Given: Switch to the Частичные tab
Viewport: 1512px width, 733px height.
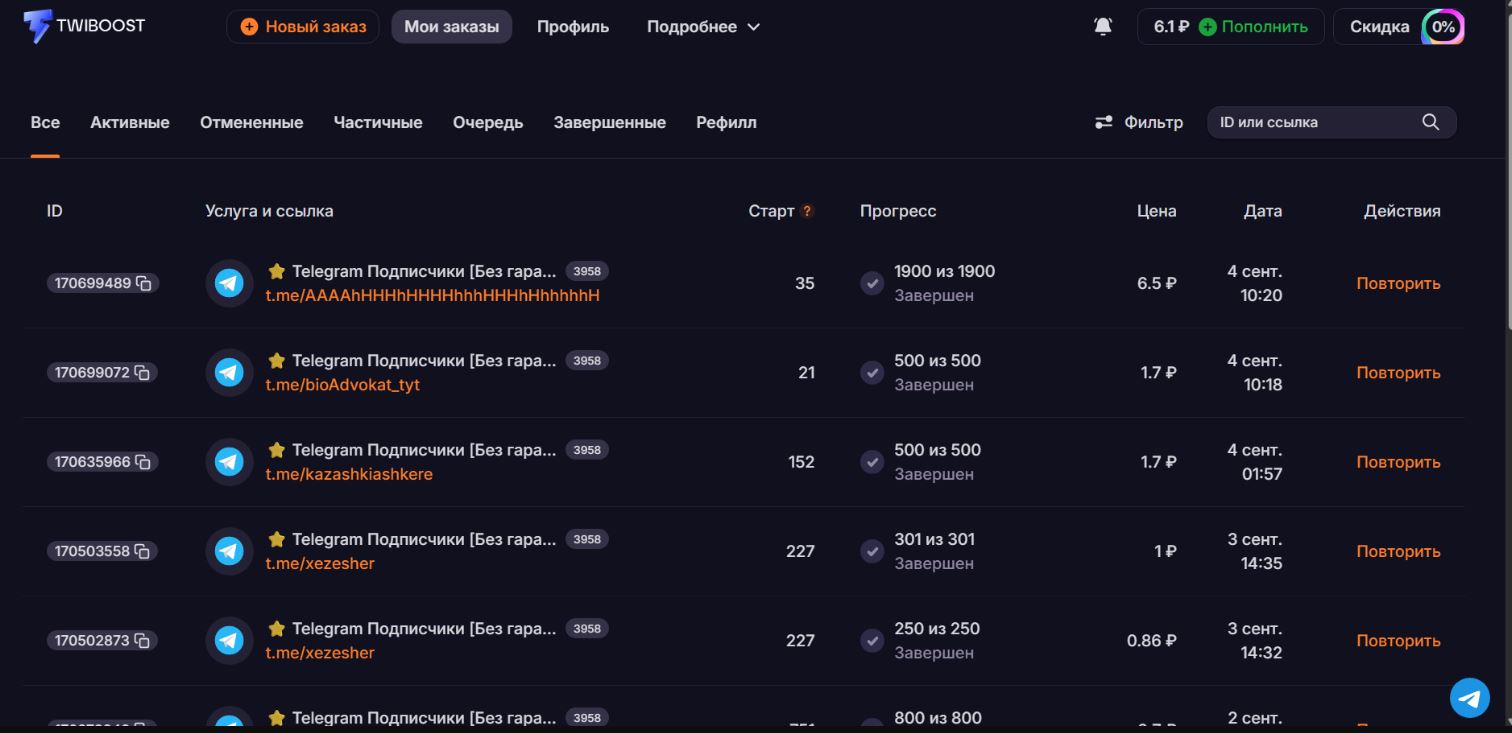Looking at the screenshot, I should pyautogui.click(x=378, y=122).
